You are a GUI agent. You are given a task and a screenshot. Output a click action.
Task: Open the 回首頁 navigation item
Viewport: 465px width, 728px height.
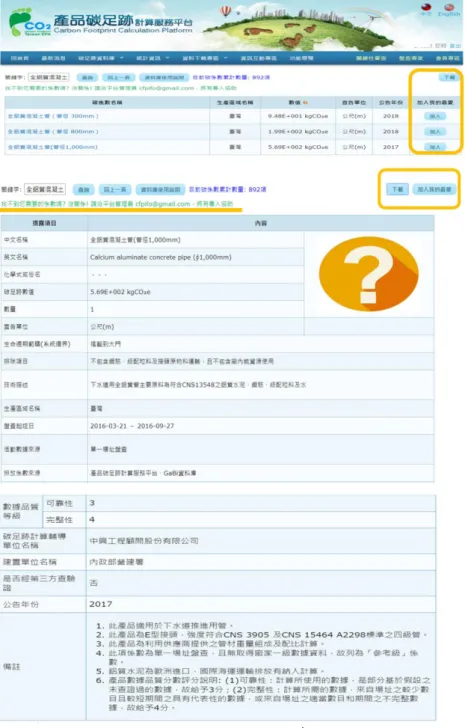coord(19,58)
